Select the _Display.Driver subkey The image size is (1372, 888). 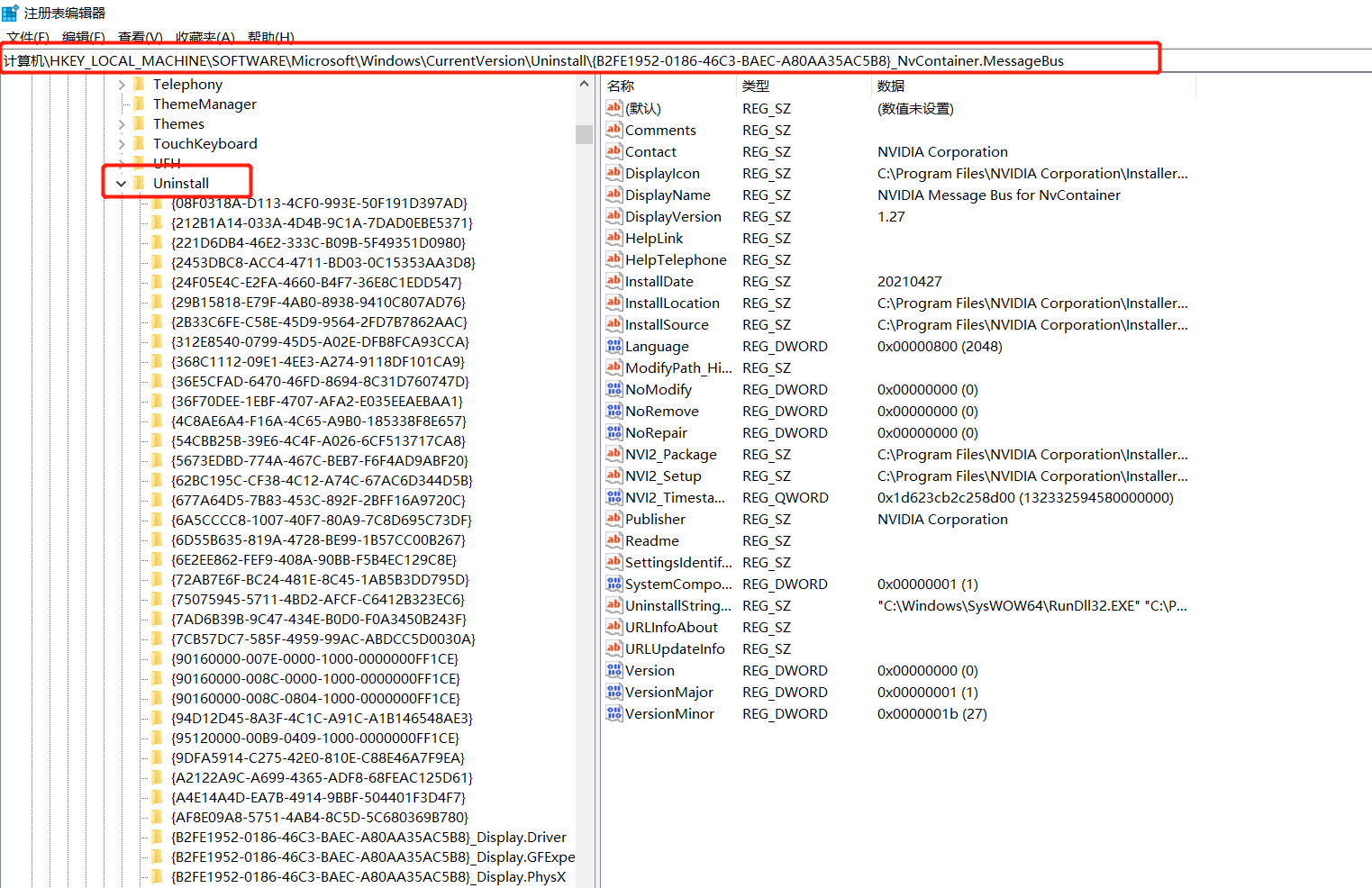368,837
